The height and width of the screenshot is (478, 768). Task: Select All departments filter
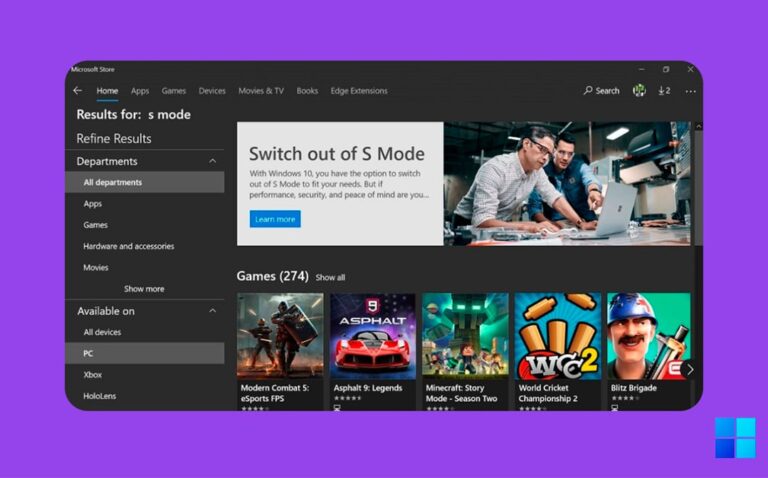point(145,182)
